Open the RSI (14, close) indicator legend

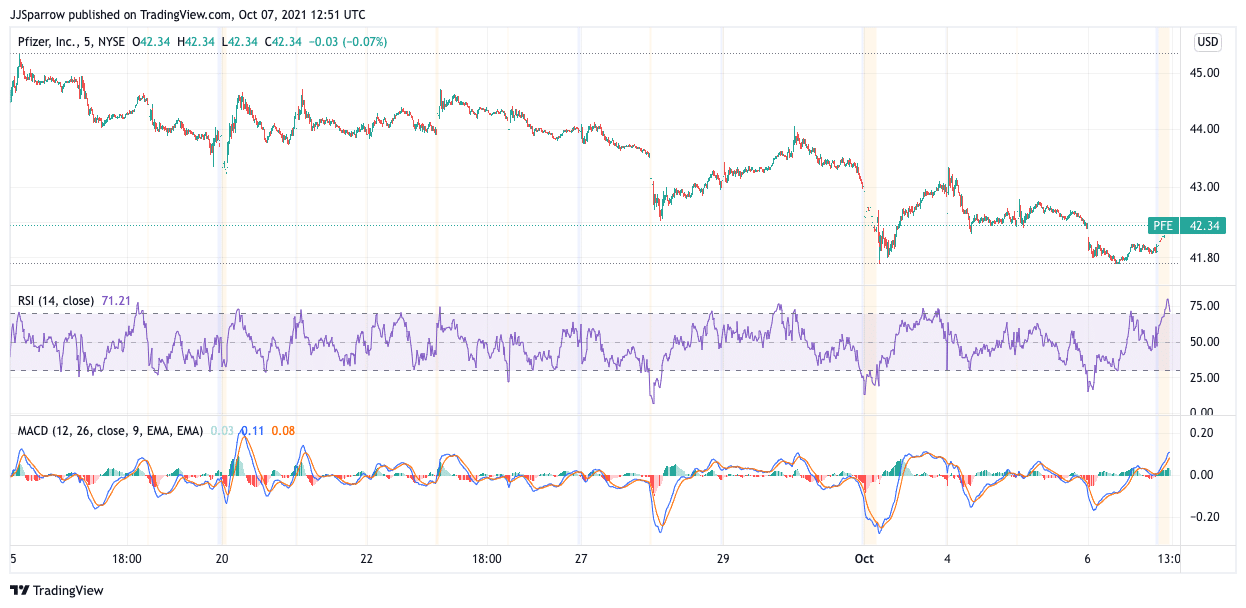click(57, 300)
